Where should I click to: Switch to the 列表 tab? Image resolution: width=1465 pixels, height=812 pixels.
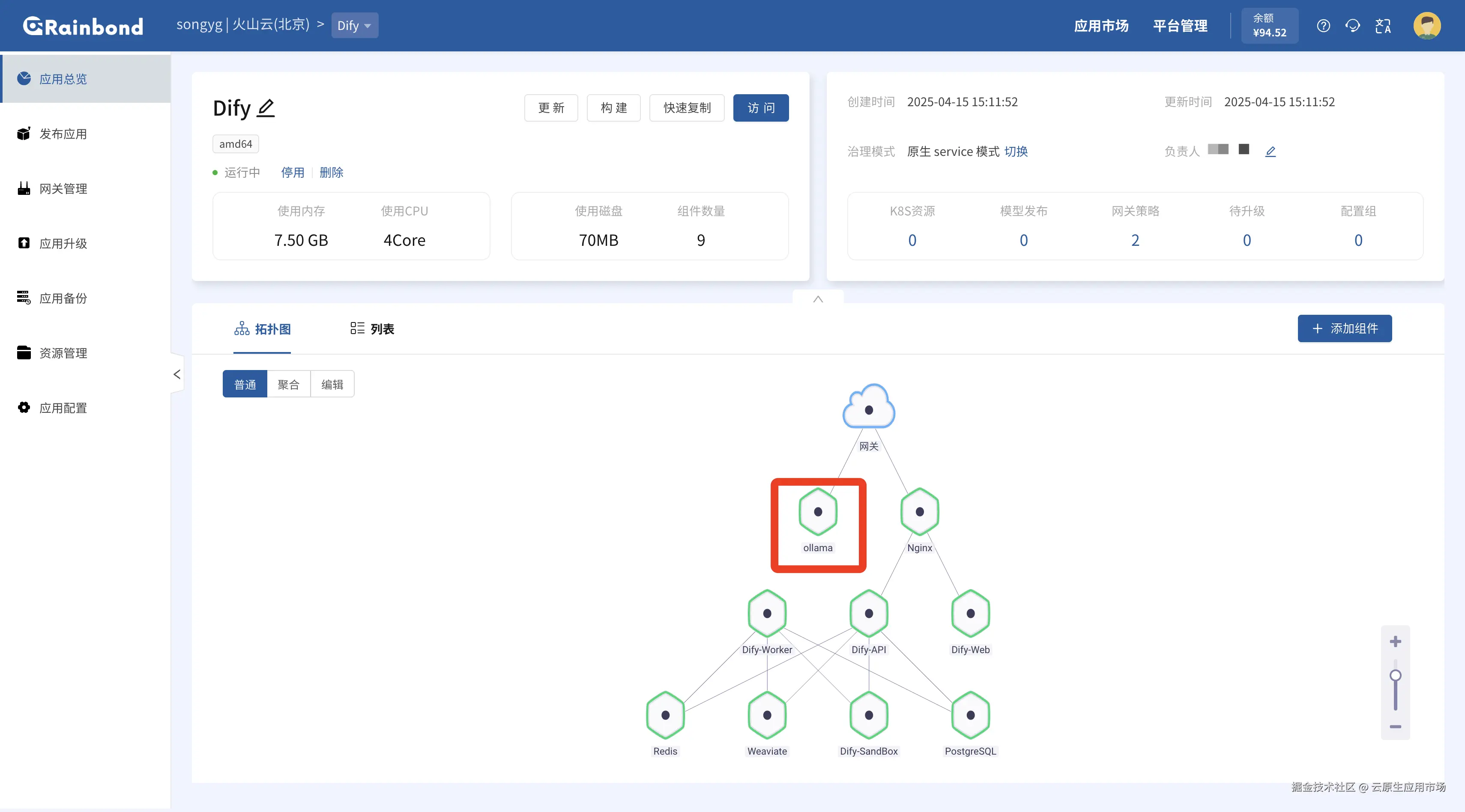tap(373, 328)
